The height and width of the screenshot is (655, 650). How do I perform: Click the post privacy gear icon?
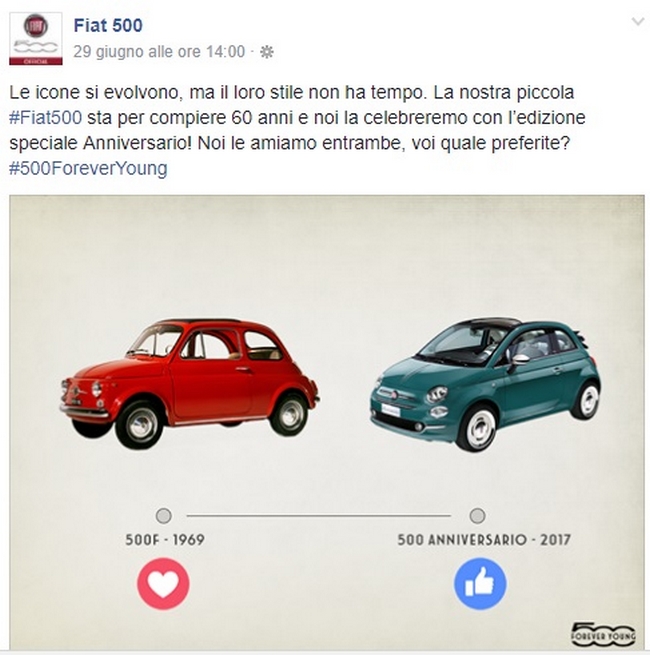pos(267,52)
